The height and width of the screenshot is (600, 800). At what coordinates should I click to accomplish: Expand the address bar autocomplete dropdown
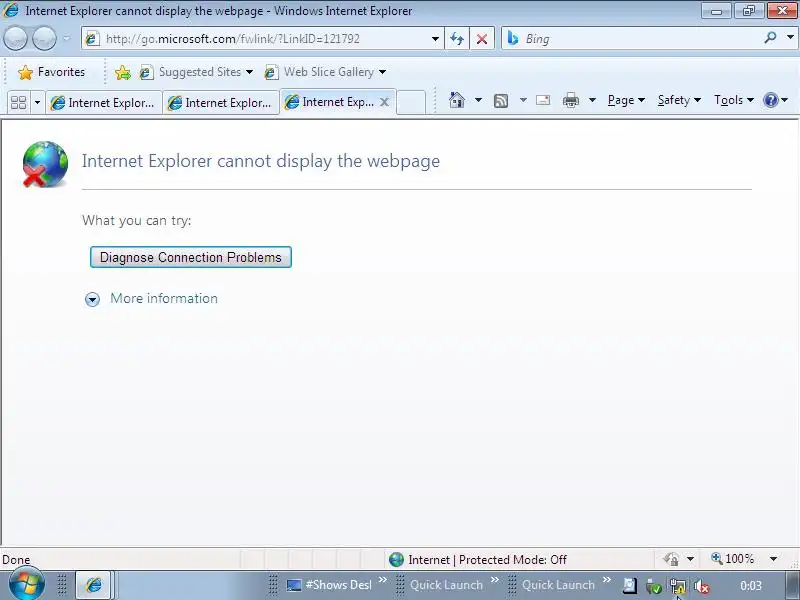(435, 39)
